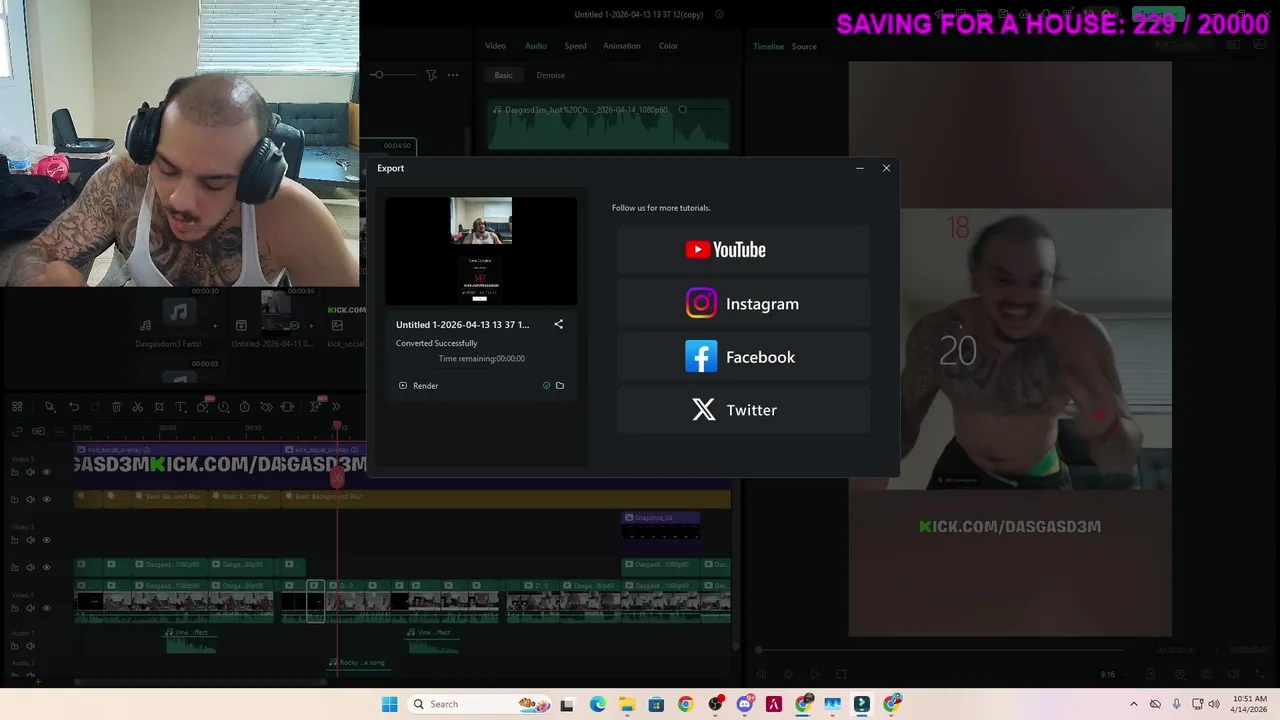Expand more timeline tools with double chevron
1280x720 pixels.
coord(336,407)
